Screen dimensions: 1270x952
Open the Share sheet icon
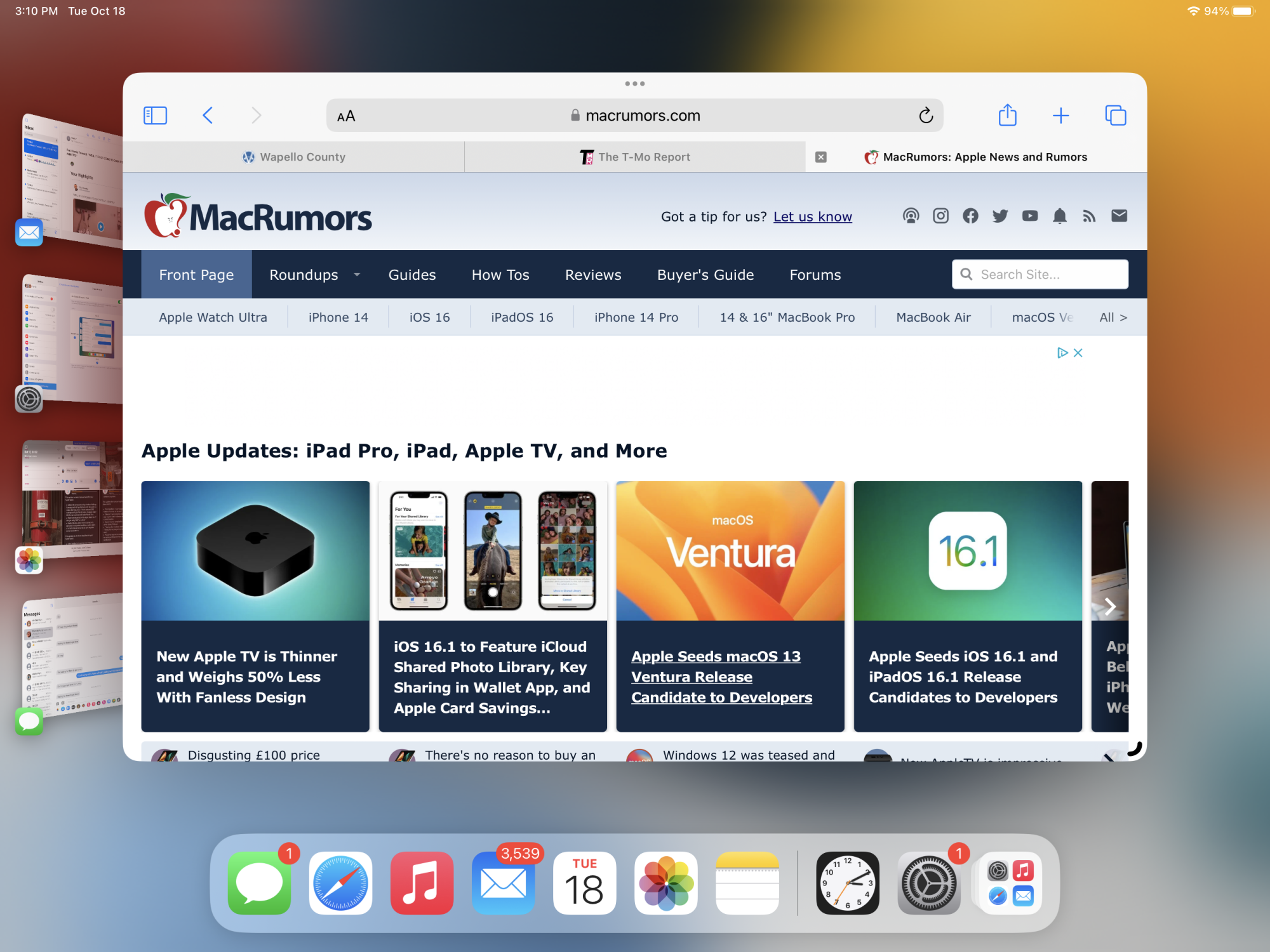[1007, 116]
